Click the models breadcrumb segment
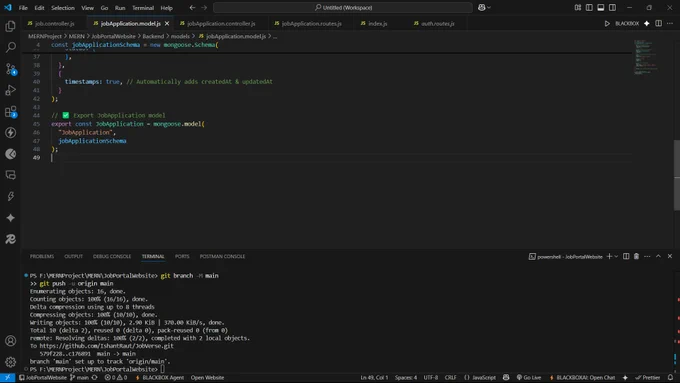 tap(180, 36)
